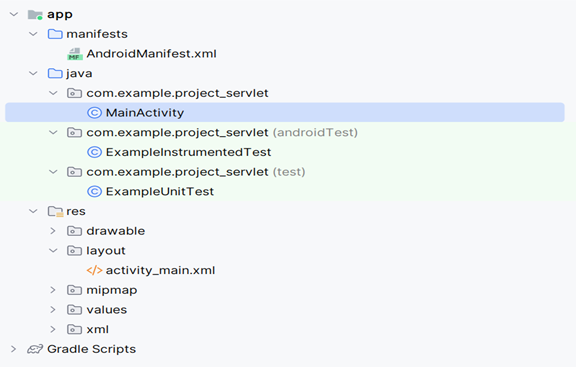Viewport: 576px width, 367px height.
Task: Click the activity_main.xml layout file icon
Action: click(94, 270)
